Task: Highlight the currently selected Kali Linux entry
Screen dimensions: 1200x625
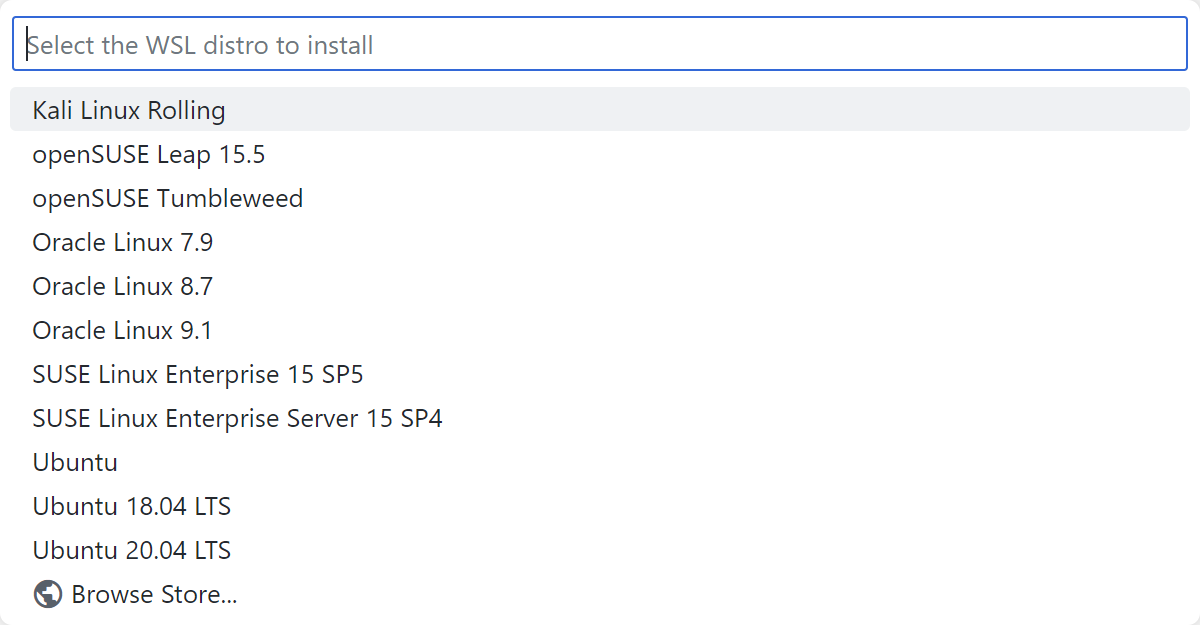Action: click(x=128, y=110)
